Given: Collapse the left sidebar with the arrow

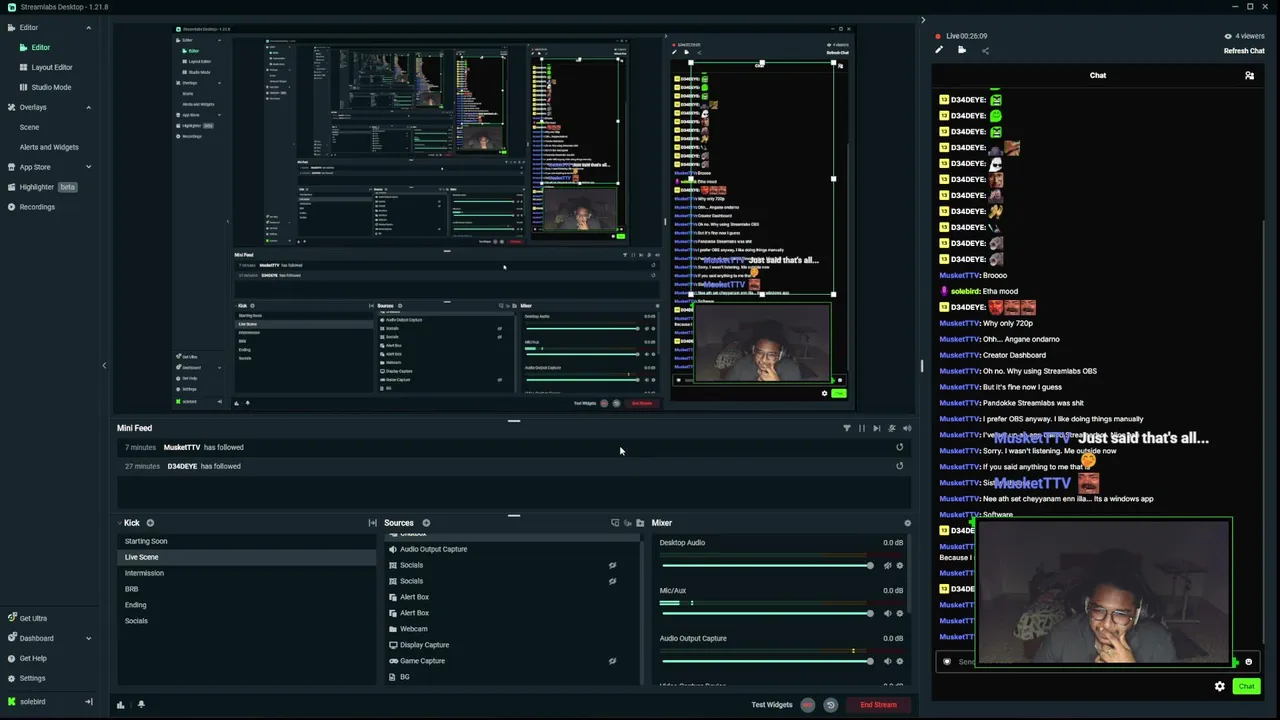Looking at the screenshot, I should tap(104, 365).
